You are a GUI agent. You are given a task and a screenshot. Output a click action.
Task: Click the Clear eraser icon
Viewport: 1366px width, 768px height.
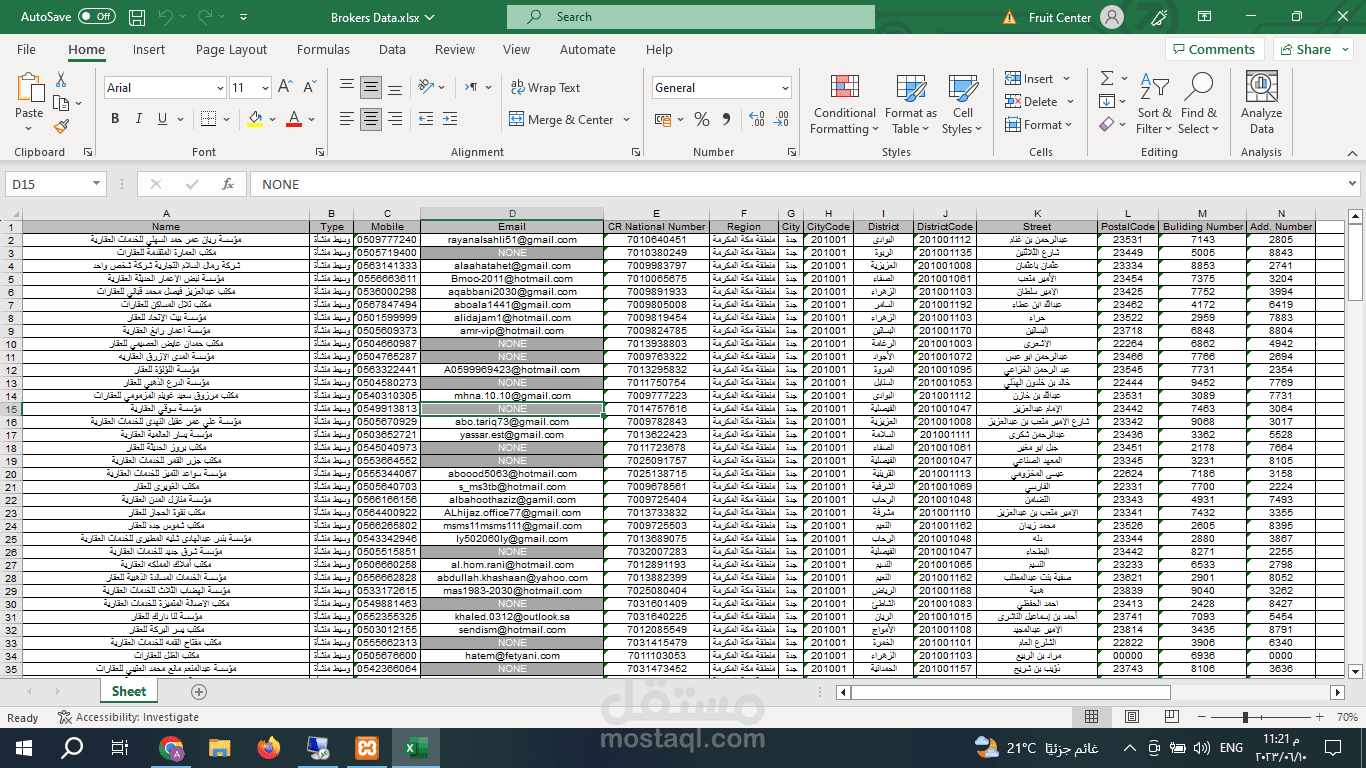[x=1107, y=125]
